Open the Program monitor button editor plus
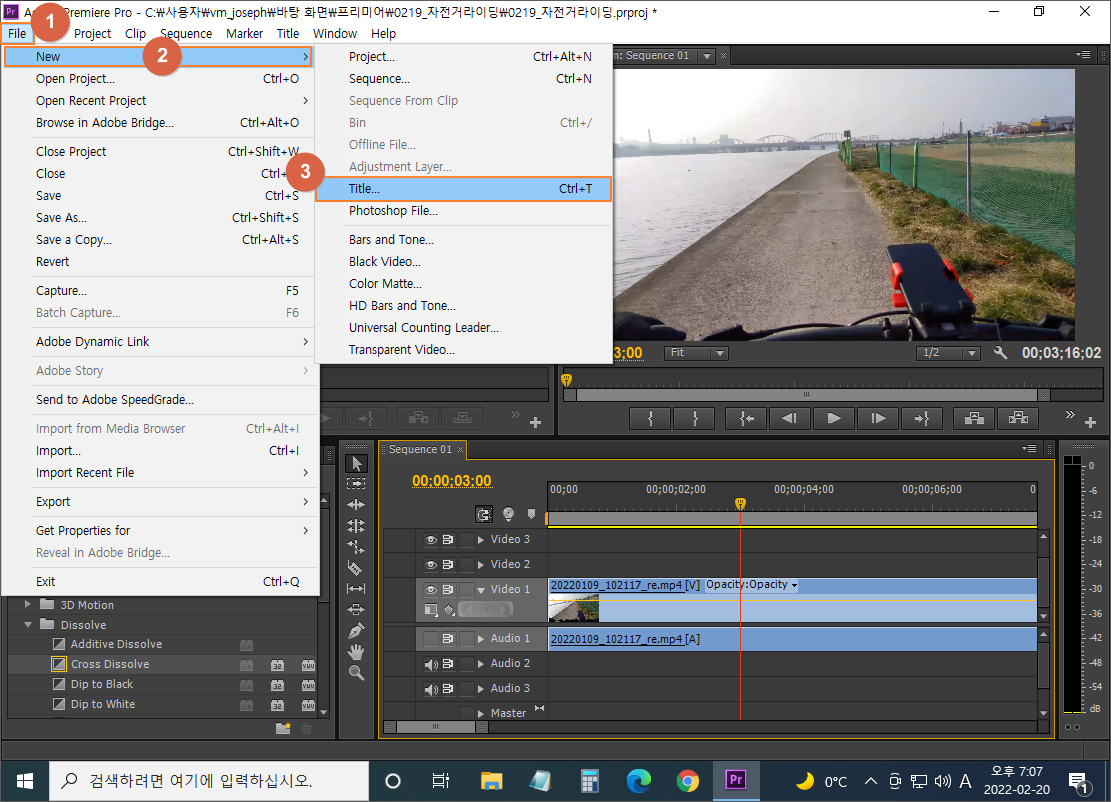1111x802 pixels. 1090,423
